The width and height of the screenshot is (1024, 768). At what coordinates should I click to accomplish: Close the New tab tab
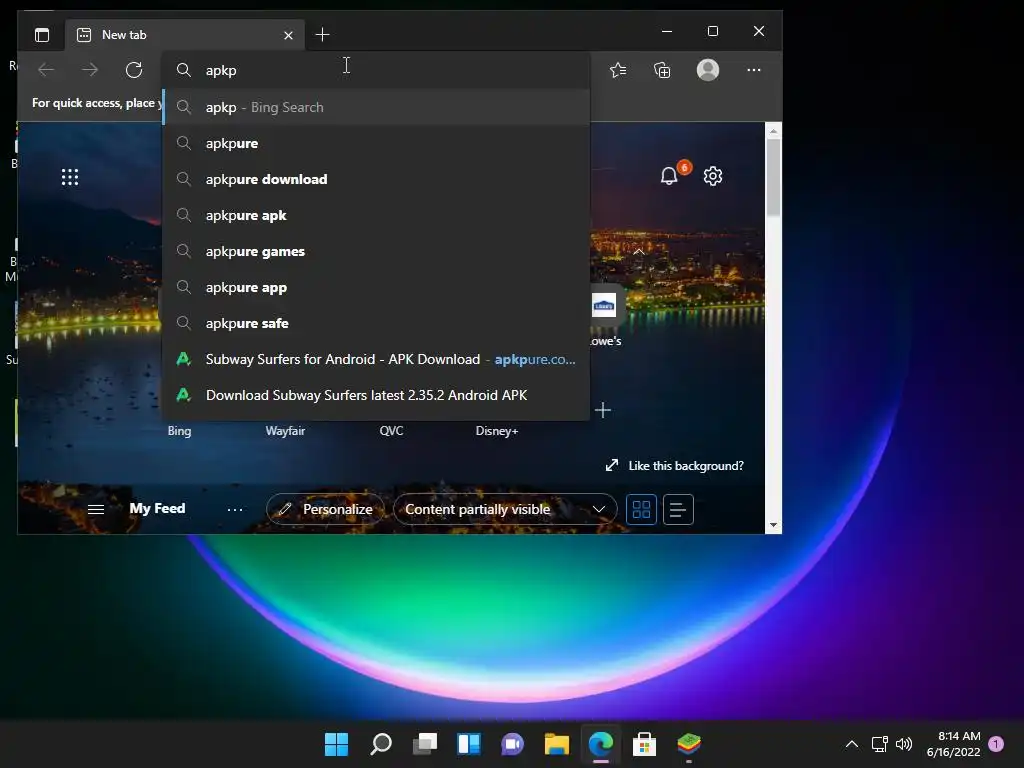coord(288,35)
